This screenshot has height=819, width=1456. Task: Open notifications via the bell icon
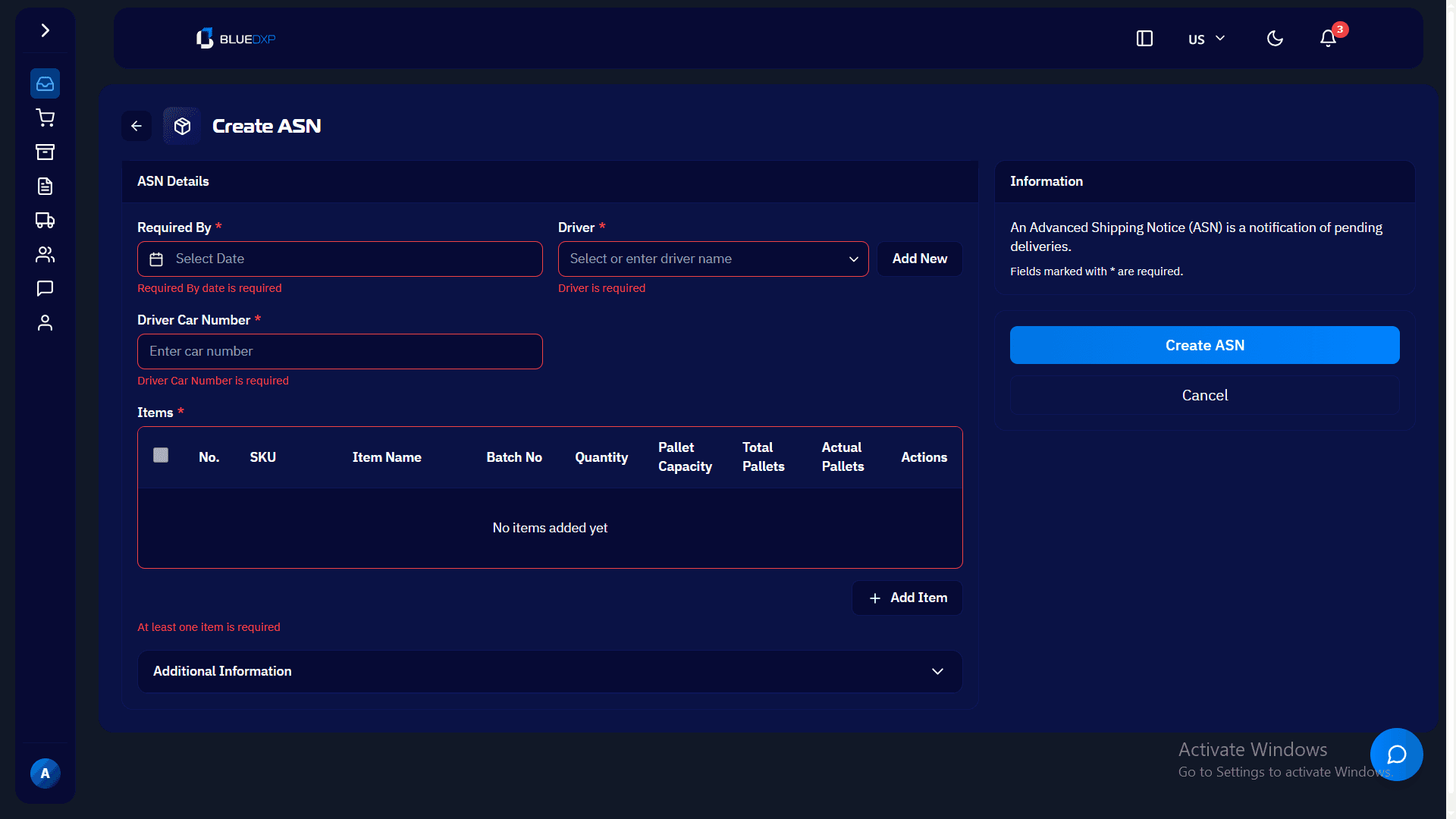tap(1327, 38)
